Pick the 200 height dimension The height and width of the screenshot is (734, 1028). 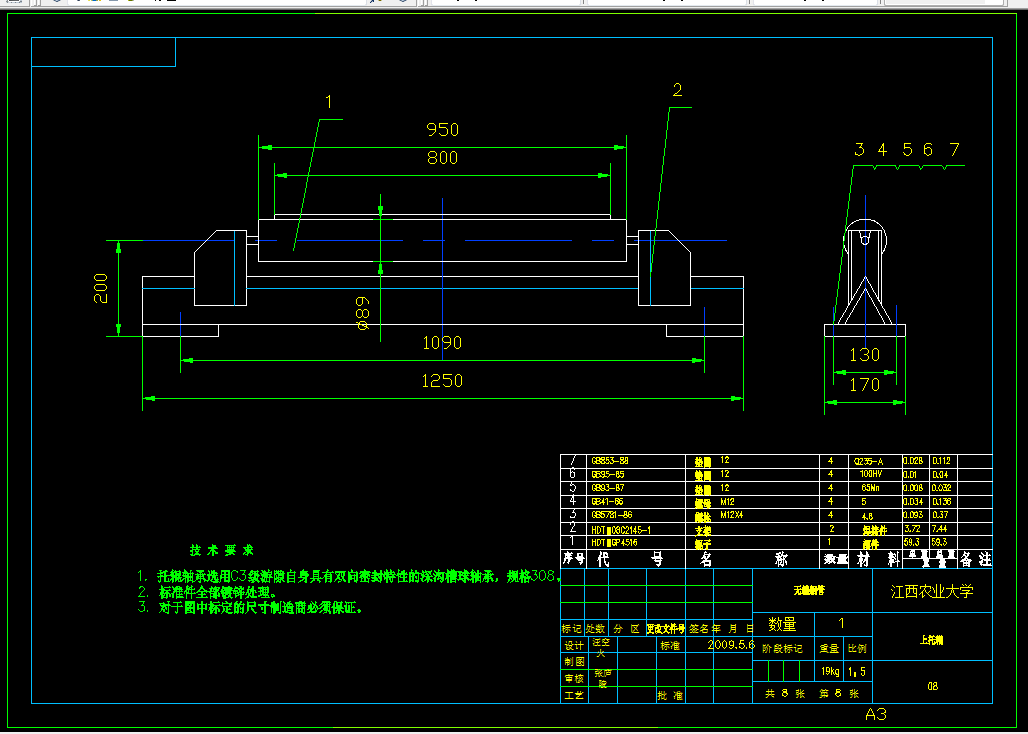click(x=102, y=288)
